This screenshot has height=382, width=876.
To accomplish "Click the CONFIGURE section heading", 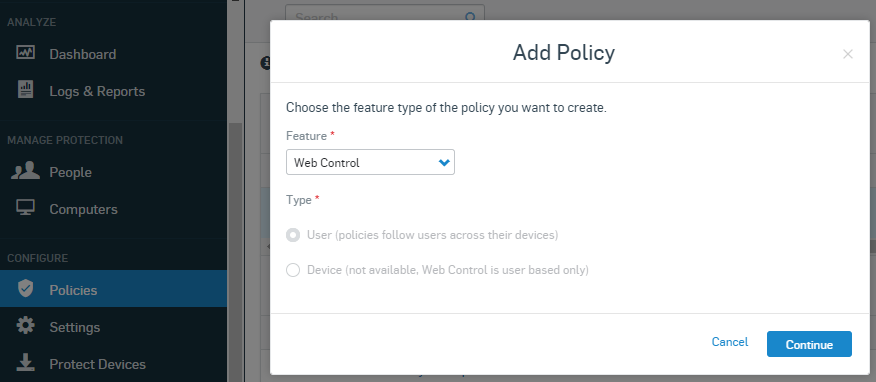I will [37, 258].
